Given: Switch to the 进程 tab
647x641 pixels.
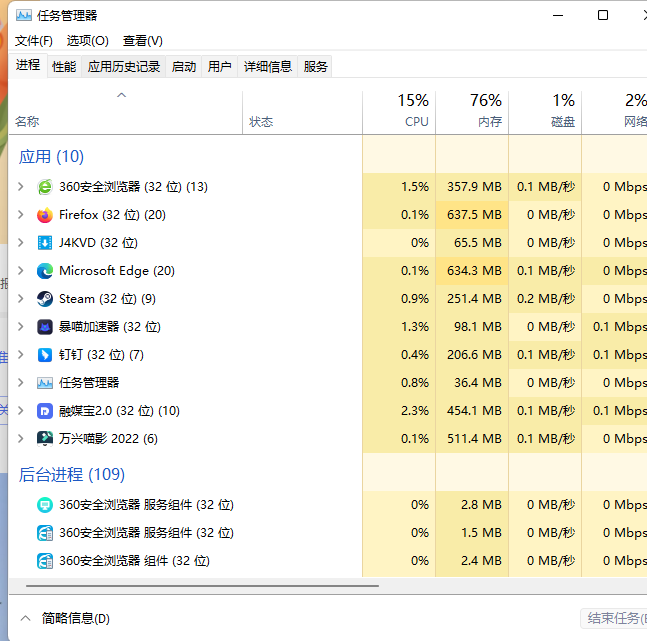Looking at the screenshot, I should coord(28,65).
